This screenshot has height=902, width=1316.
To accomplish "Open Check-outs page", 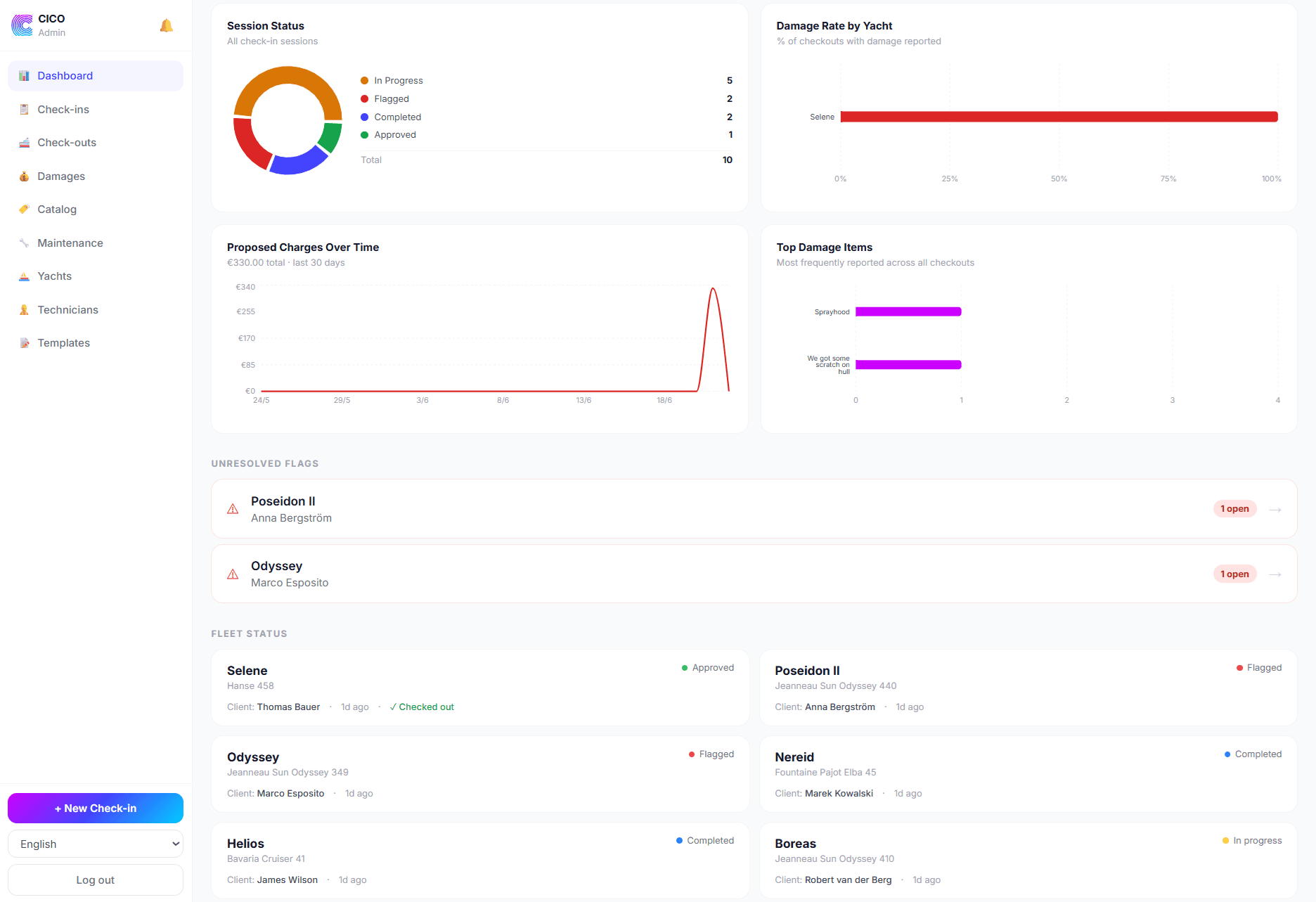I will pos(96,143).
